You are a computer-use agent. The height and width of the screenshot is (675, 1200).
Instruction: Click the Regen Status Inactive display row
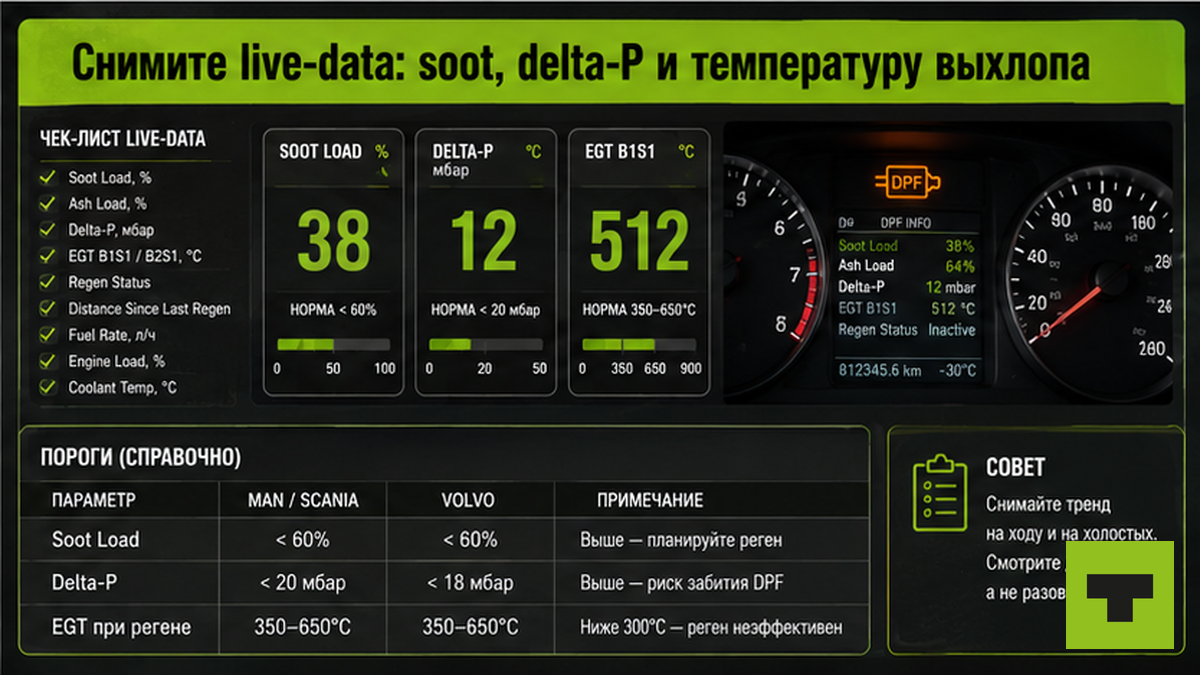[906, 330]
